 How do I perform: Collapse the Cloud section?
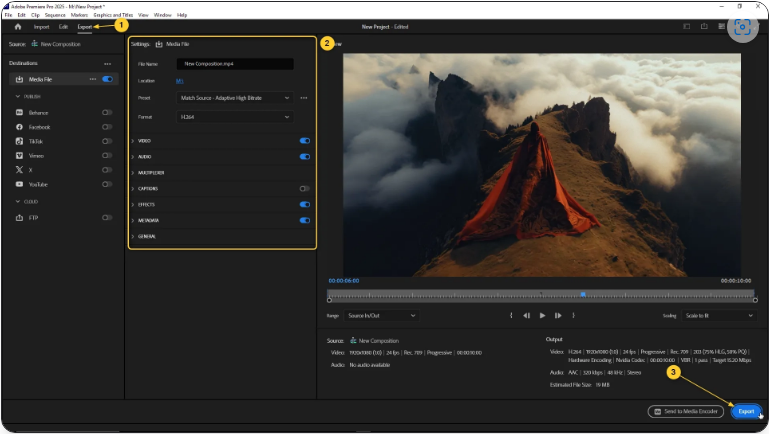pos(18,202)
